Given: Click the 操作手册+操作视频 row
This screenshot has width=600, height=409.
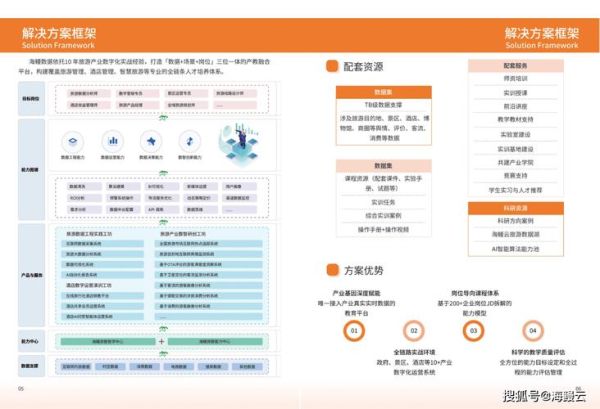Looking at the screenshot, I should [383, 230].
